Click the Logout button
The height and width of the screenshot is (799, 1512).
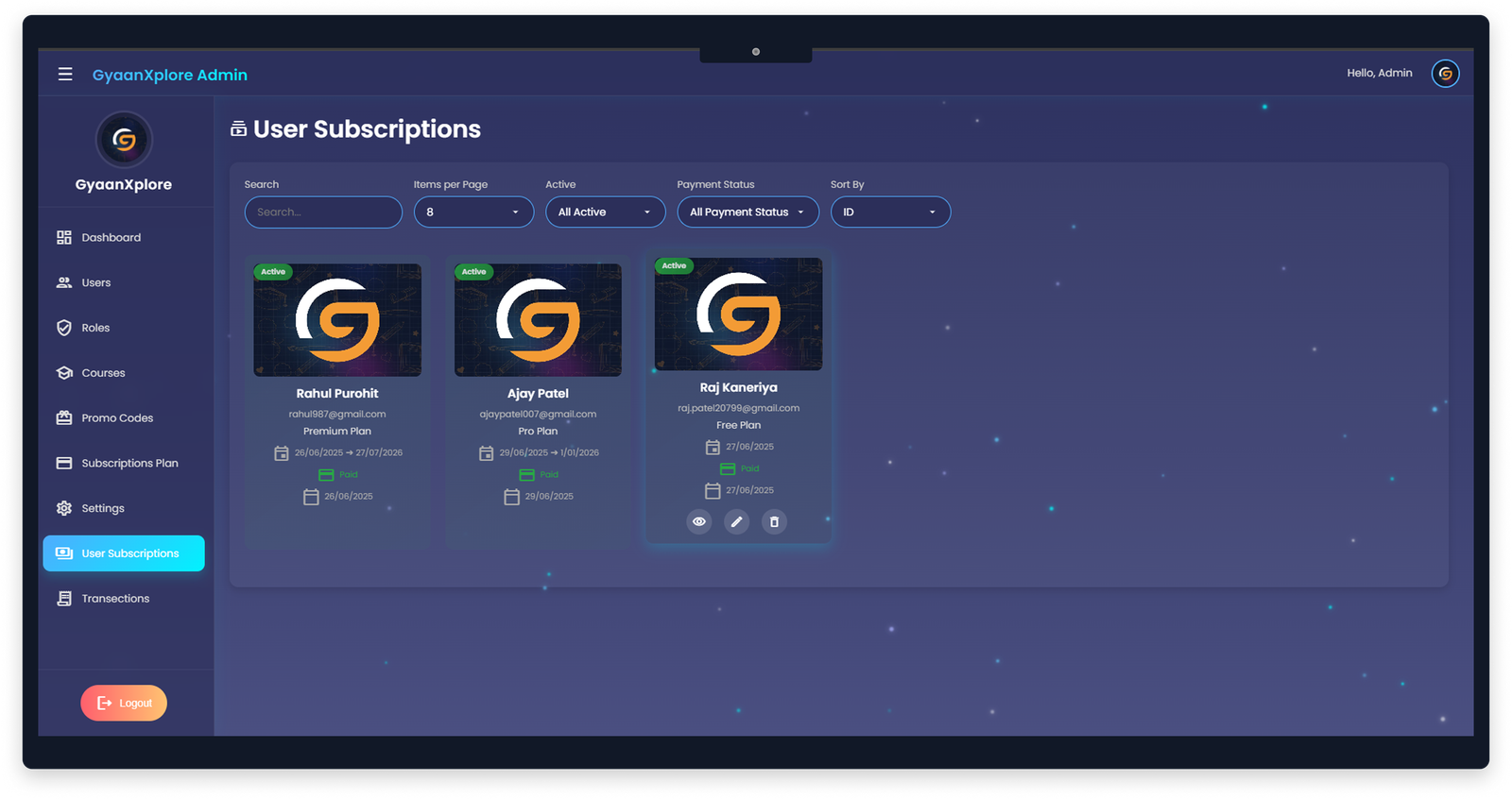tap(124, 703)
